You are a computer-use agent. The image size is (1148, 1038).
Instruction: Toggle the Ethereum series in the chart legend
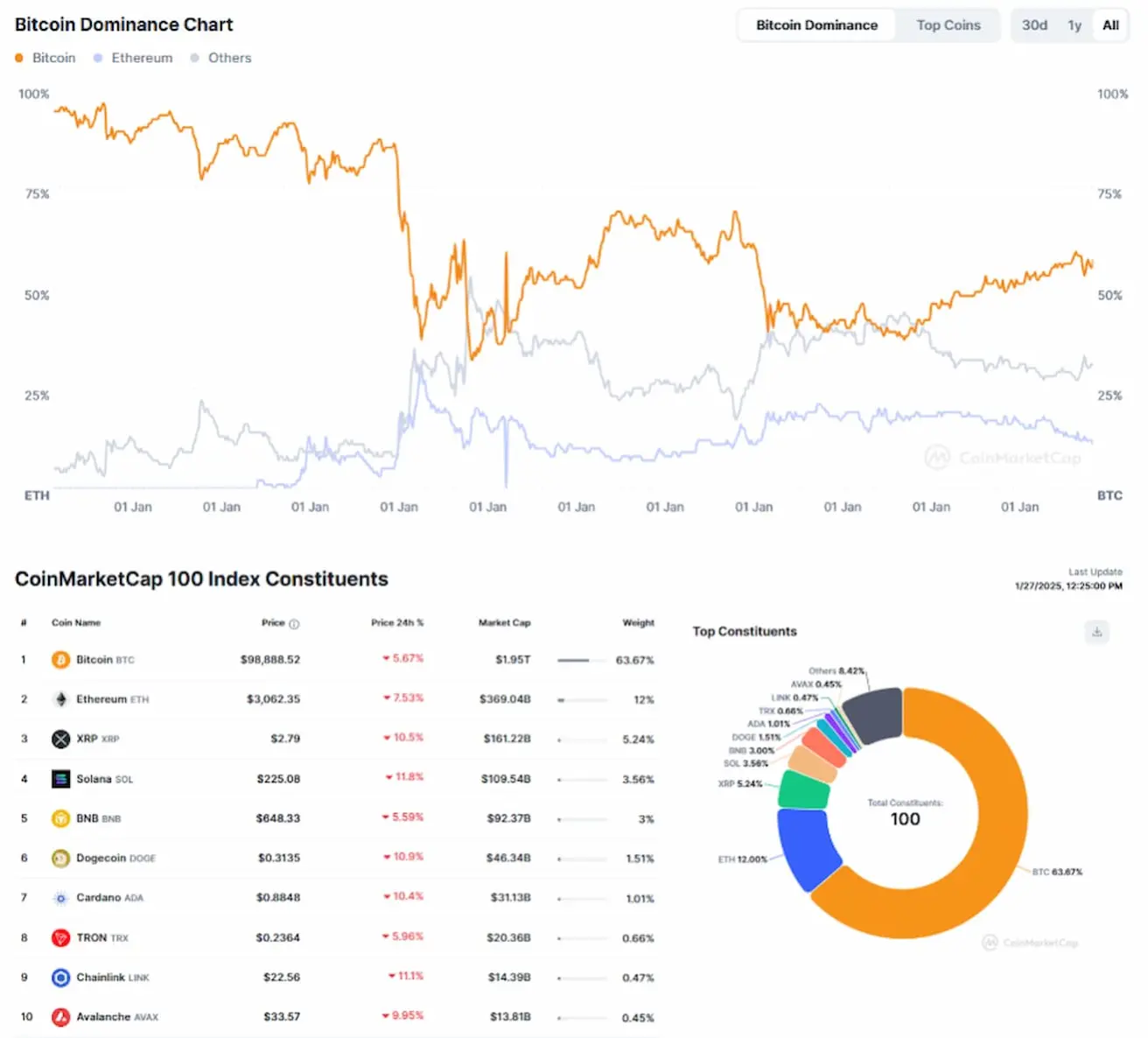point(133,58)
